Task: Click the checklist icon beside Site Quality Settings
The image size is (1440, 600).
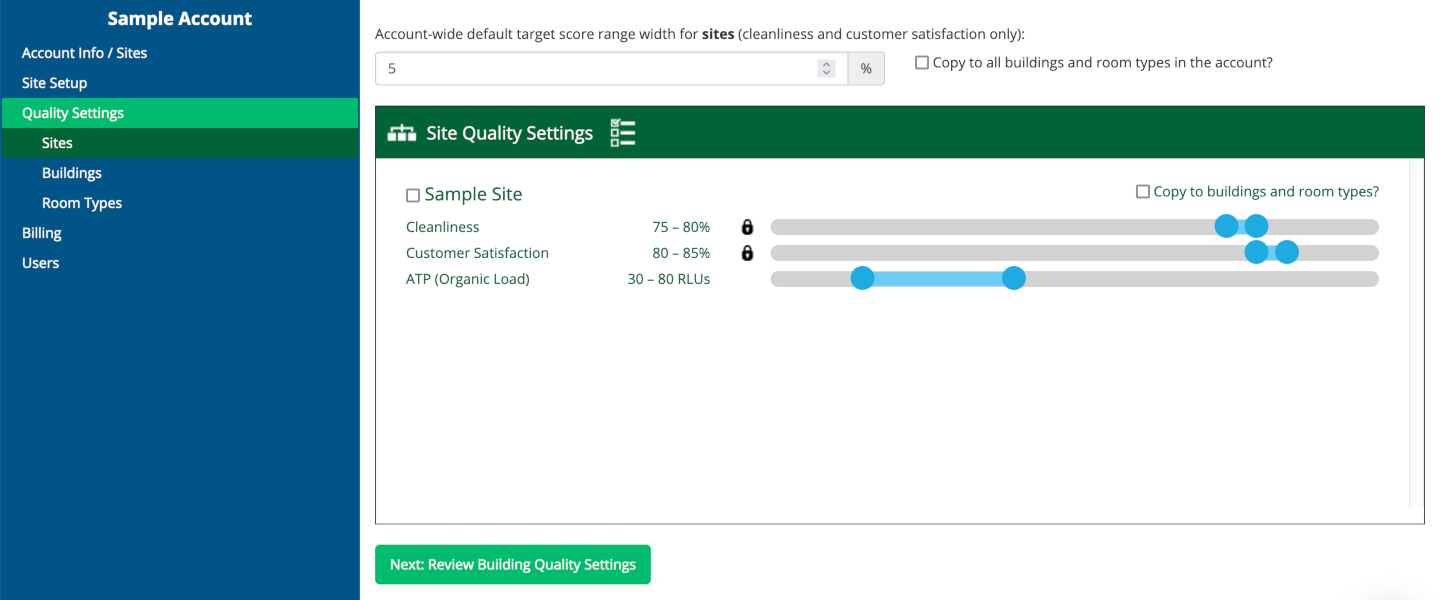Action: [623, 133]
